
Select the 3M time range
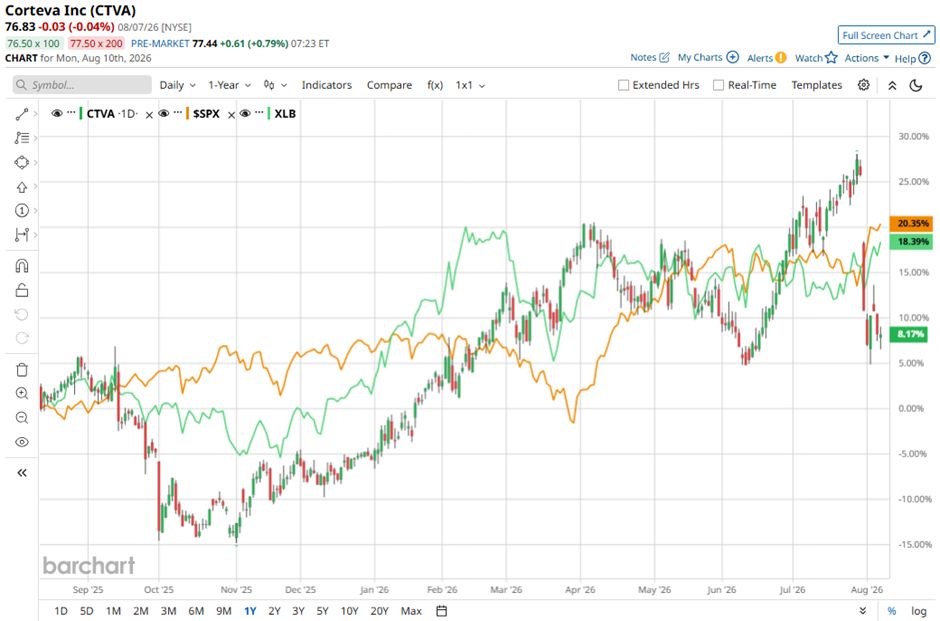168,611
